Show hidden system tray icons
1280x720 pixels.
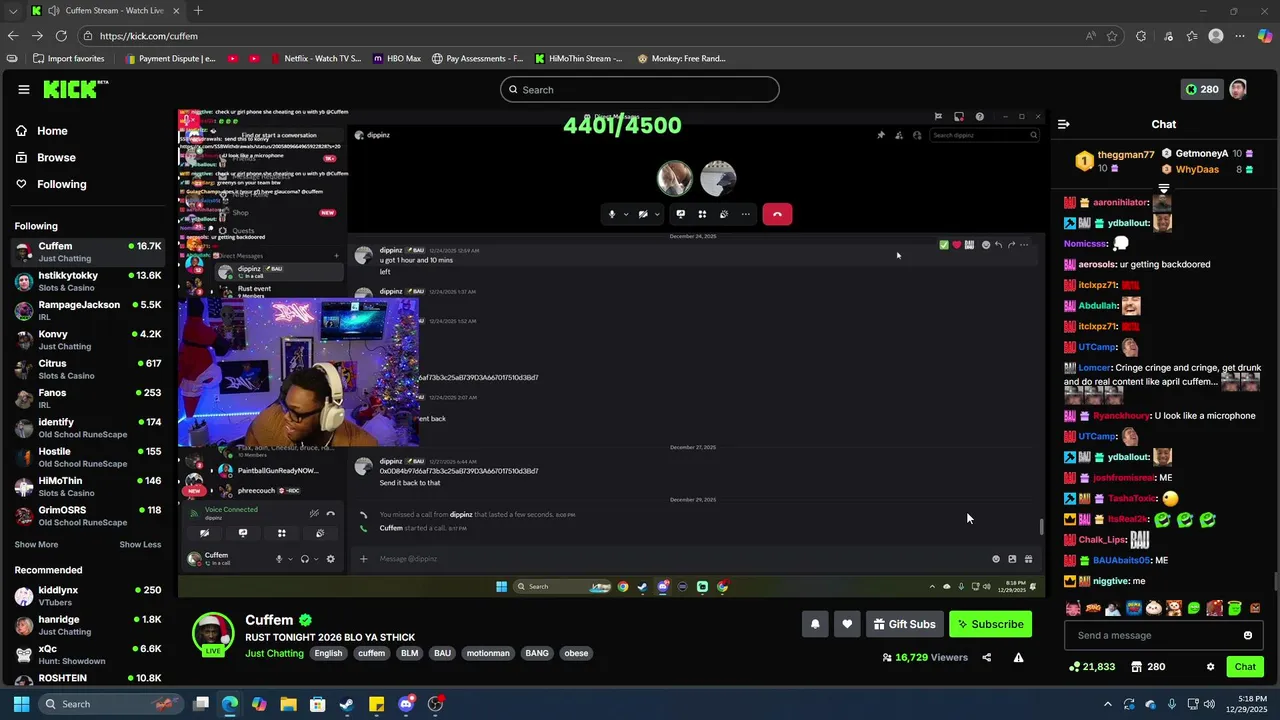click(1107, 704)
